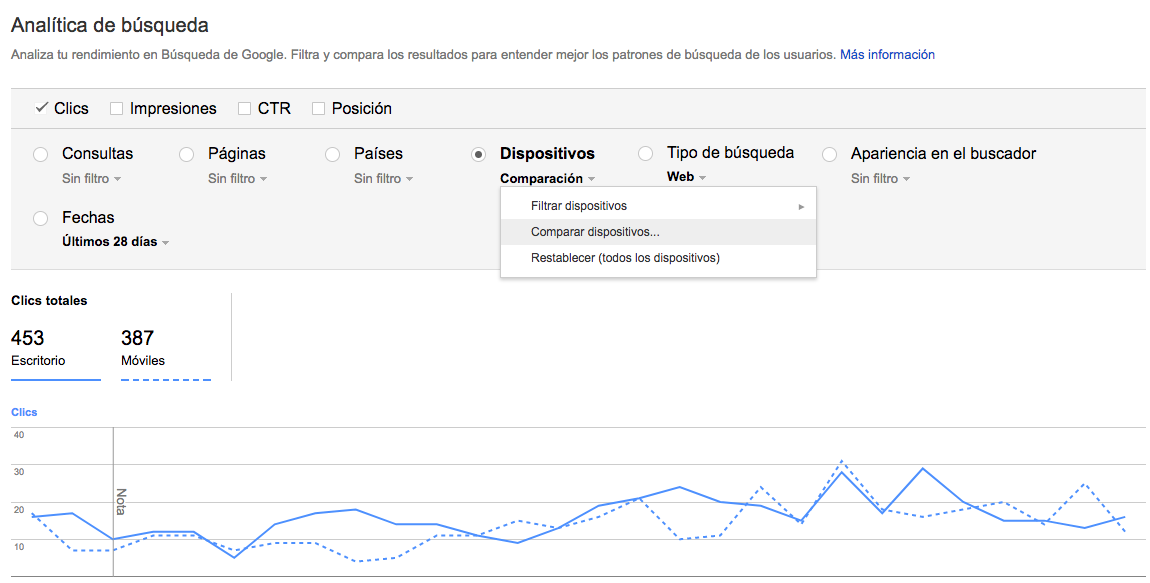This screenshot has height=583, width=1150.
Task: Open the Últimos 28 días date dropdown
Action: click(x=113, y=241)
